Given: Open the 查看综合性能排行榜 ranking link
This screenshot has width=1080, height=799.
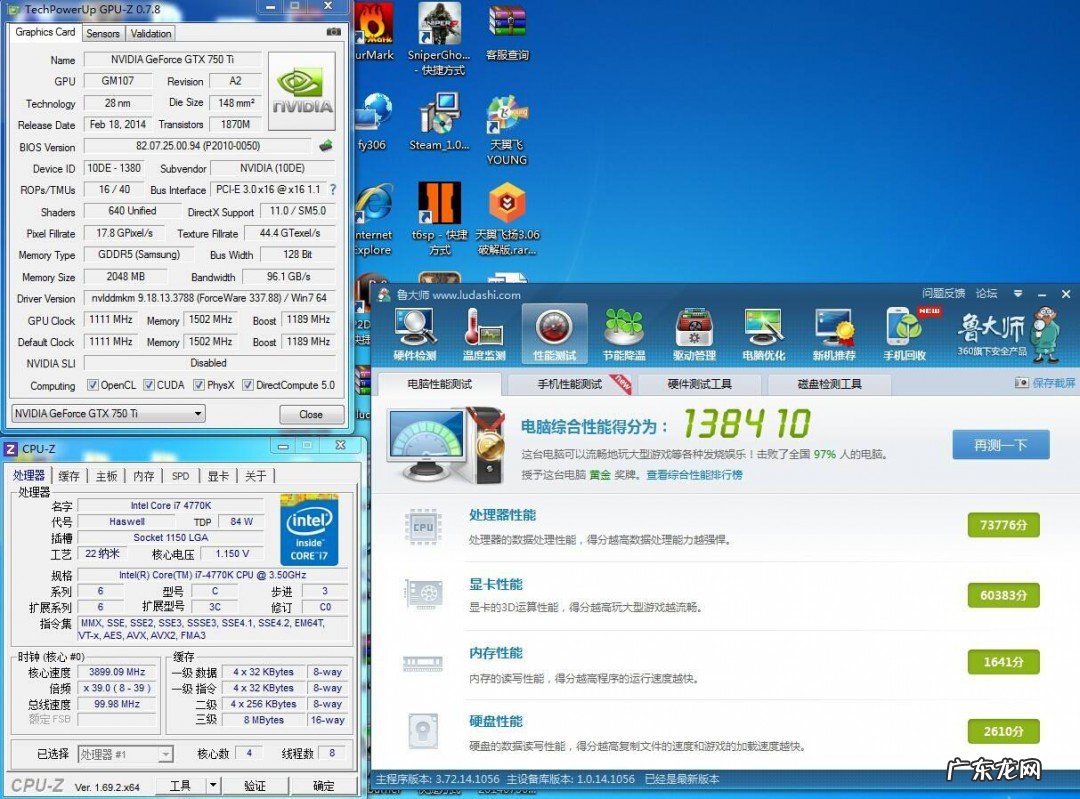Looking at the screenshot, I should tap(694, 475).
